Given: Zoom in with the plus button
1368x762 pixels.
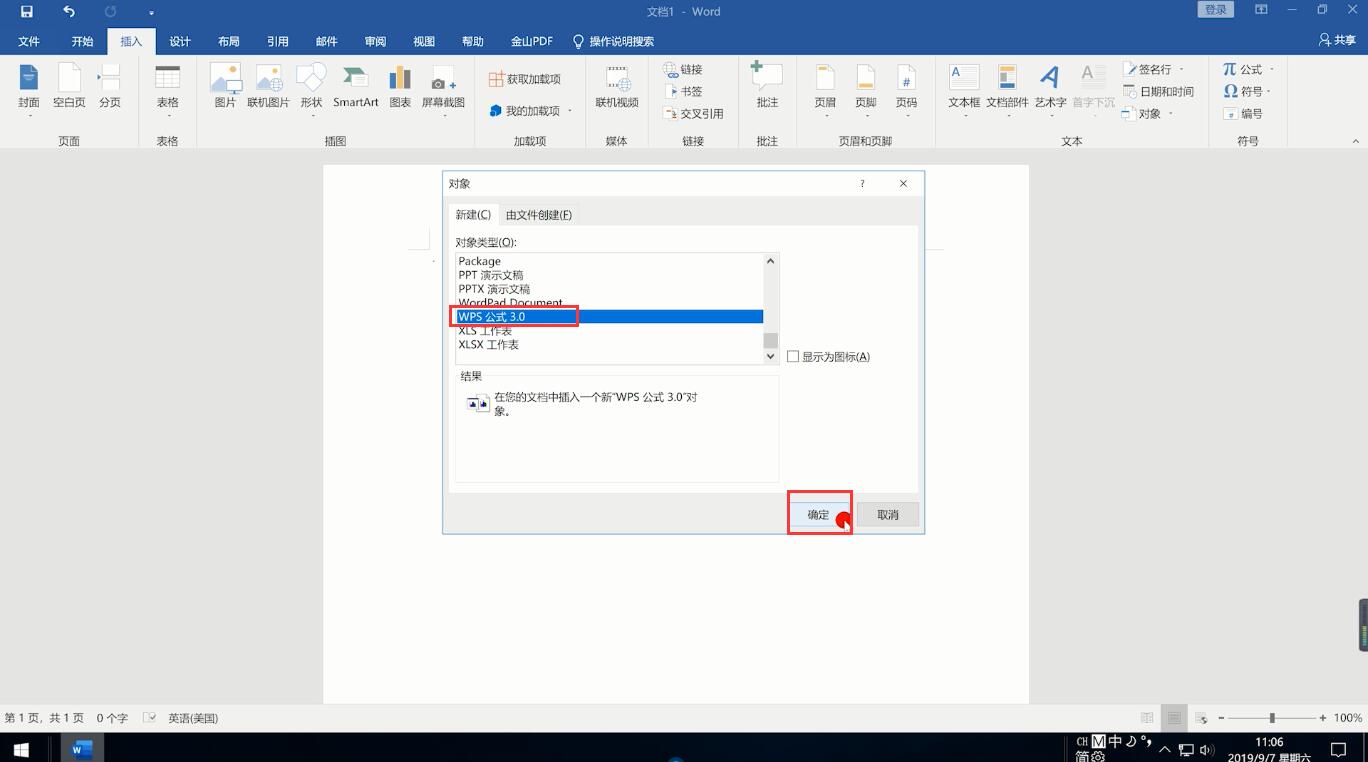Looking at the screenshot, I should coord(1322,717).
